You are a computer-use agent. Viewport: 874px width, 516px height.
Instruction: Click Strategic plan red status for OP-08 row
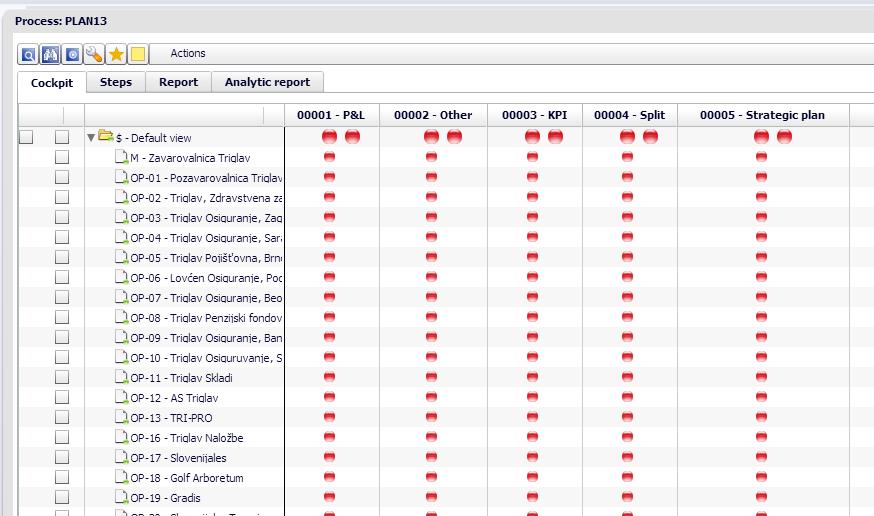tap(761, 317)
